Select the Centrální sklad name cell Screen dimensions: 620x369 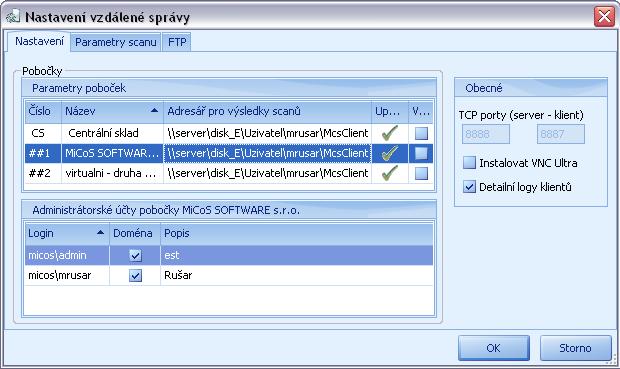coord(112,133)
